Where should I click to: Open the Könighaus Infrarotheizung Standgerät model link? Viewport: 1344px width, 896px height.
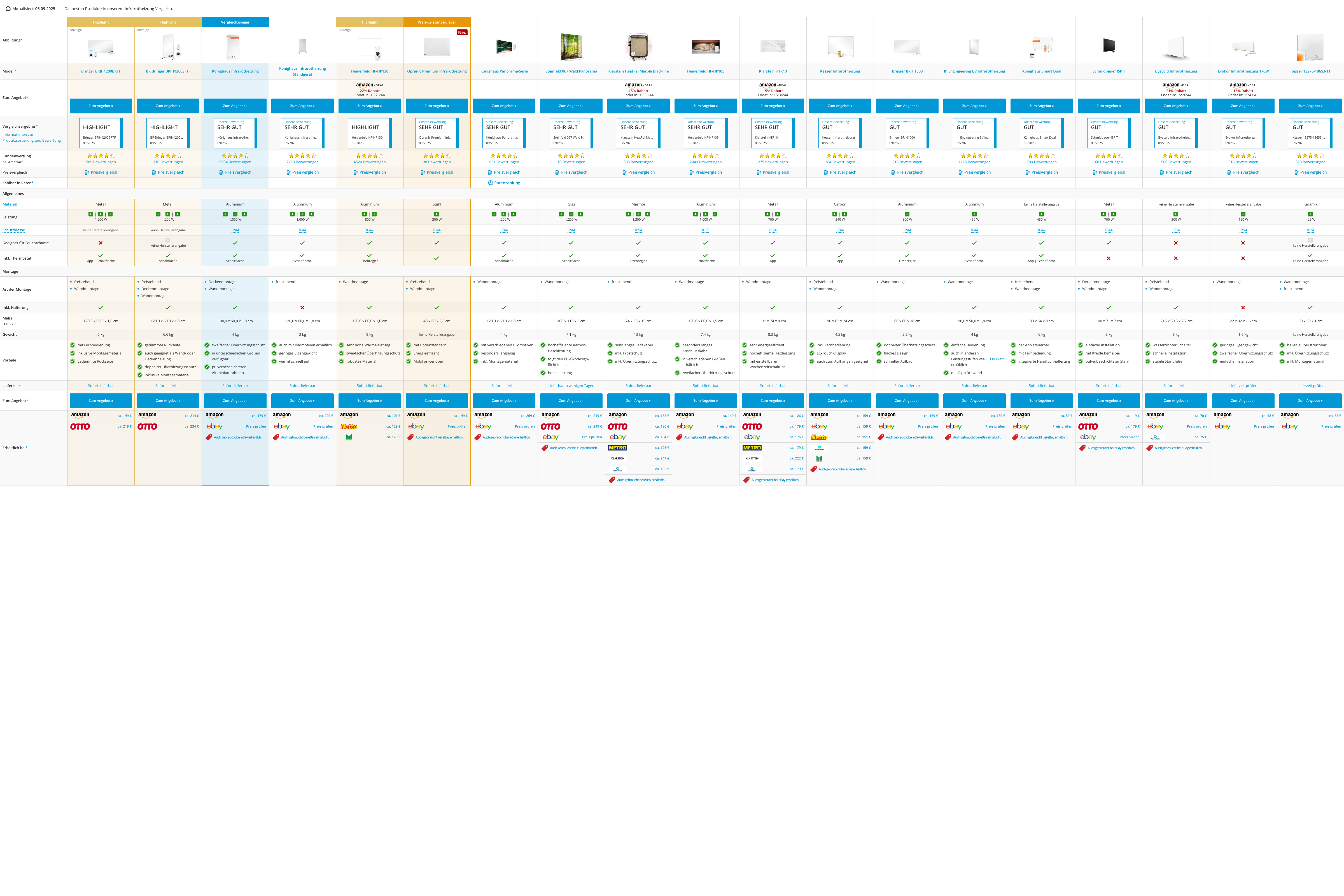[302, 71]
